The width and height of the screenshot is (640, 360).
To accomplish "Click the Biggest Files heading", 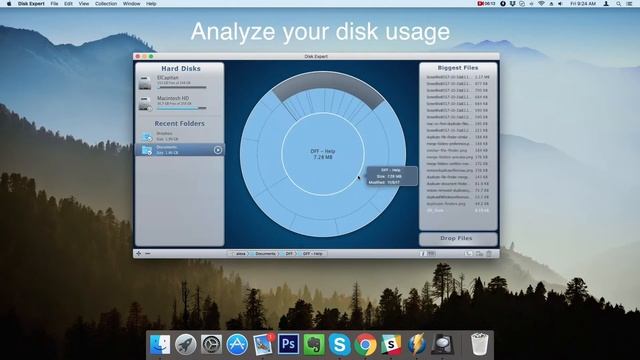I will (x=458, y=68).
